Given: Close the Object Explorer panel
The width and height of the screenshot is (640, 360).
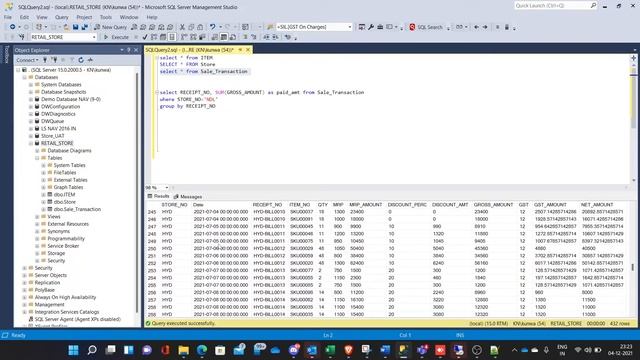Looking at the screenshot, I should (x=136, y=50).
